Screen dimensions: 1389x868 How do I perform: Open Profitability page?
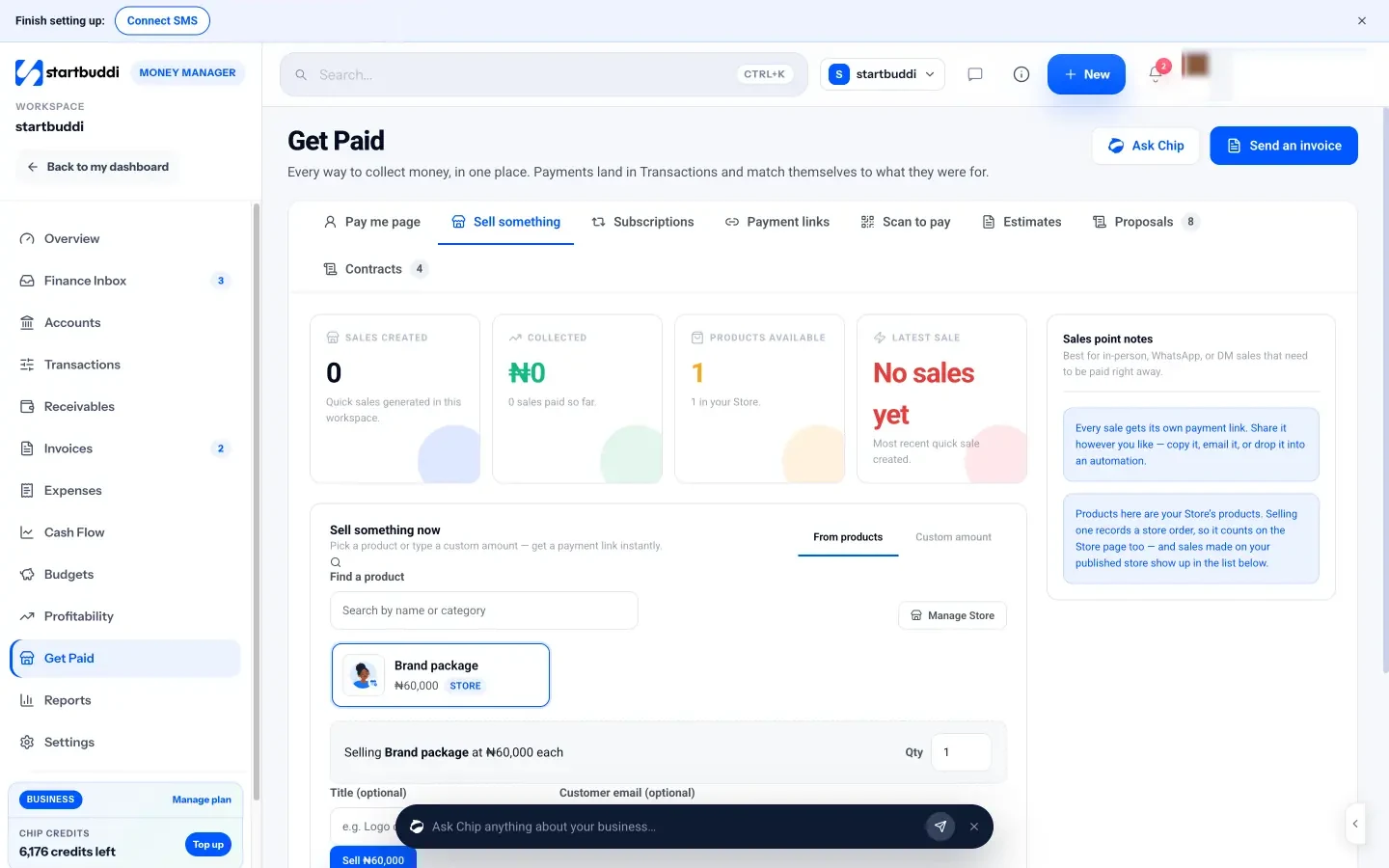tap(125, 616)
